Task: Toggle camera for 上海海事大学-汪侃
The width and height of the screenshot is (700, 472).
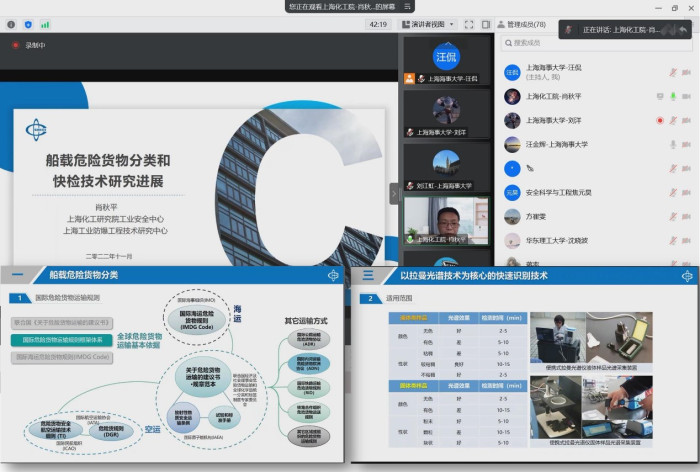Action: click(686, 72)
